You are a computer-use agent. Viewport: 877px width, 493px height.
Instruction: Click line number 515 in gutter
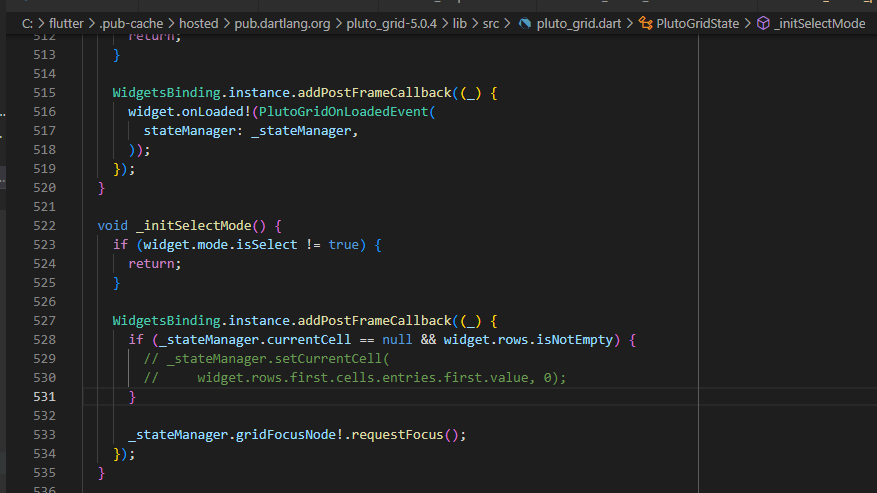44,92
